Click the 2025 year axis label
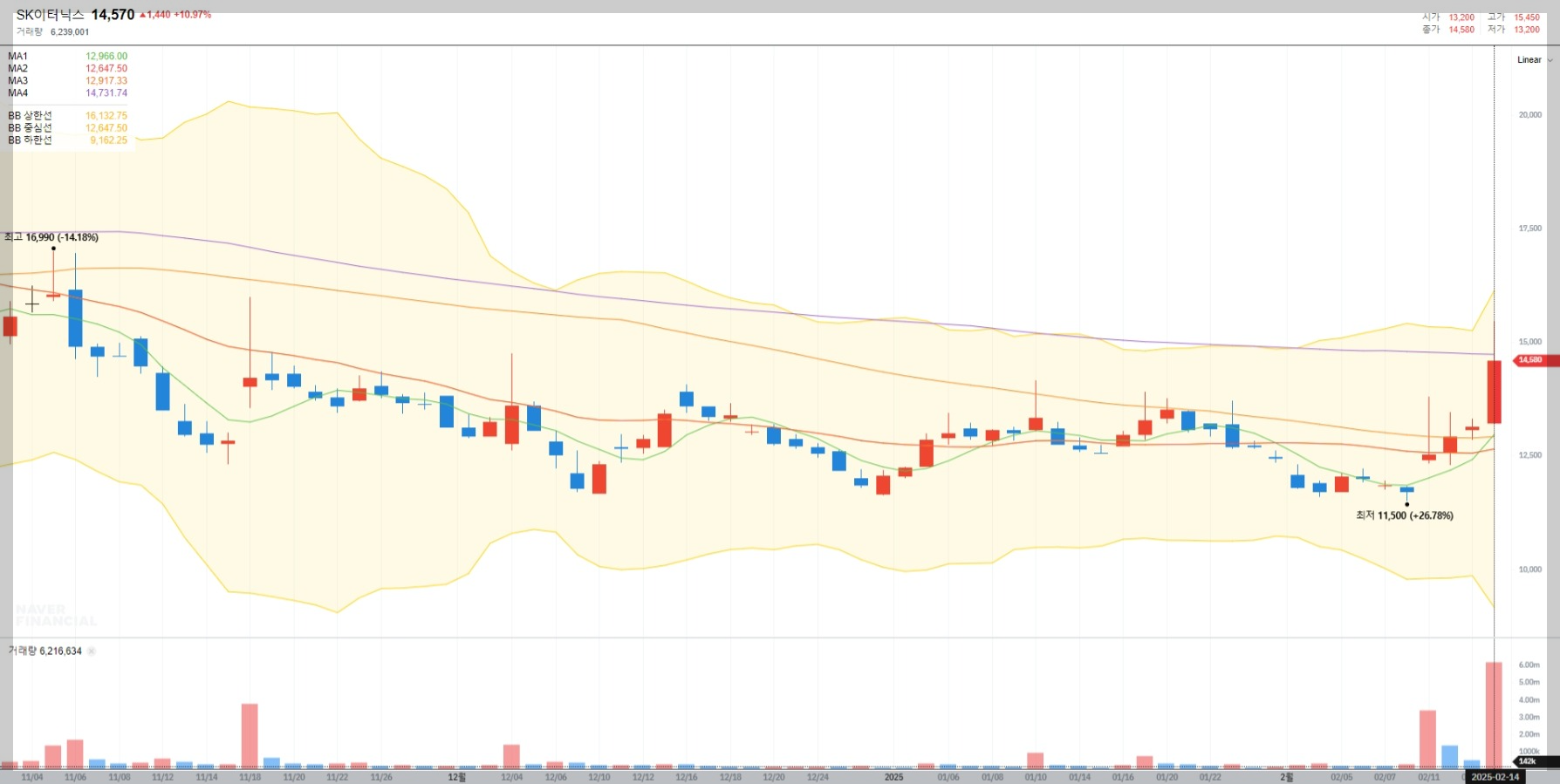 tap(894, 777)
